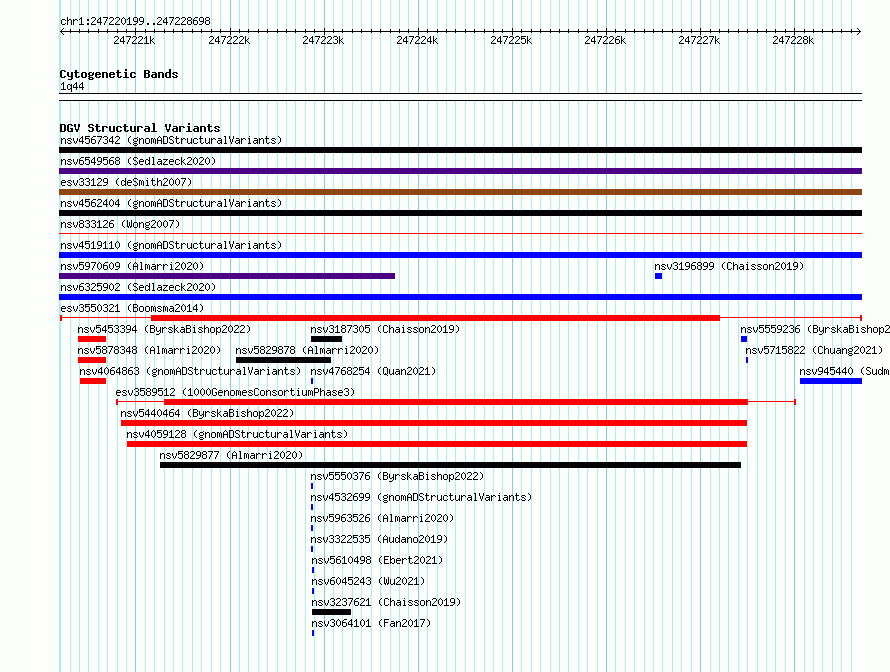Open the nsv4562404 gnomADStructuralVariants label
Screen dimensions: 890x672
point(171,203)
